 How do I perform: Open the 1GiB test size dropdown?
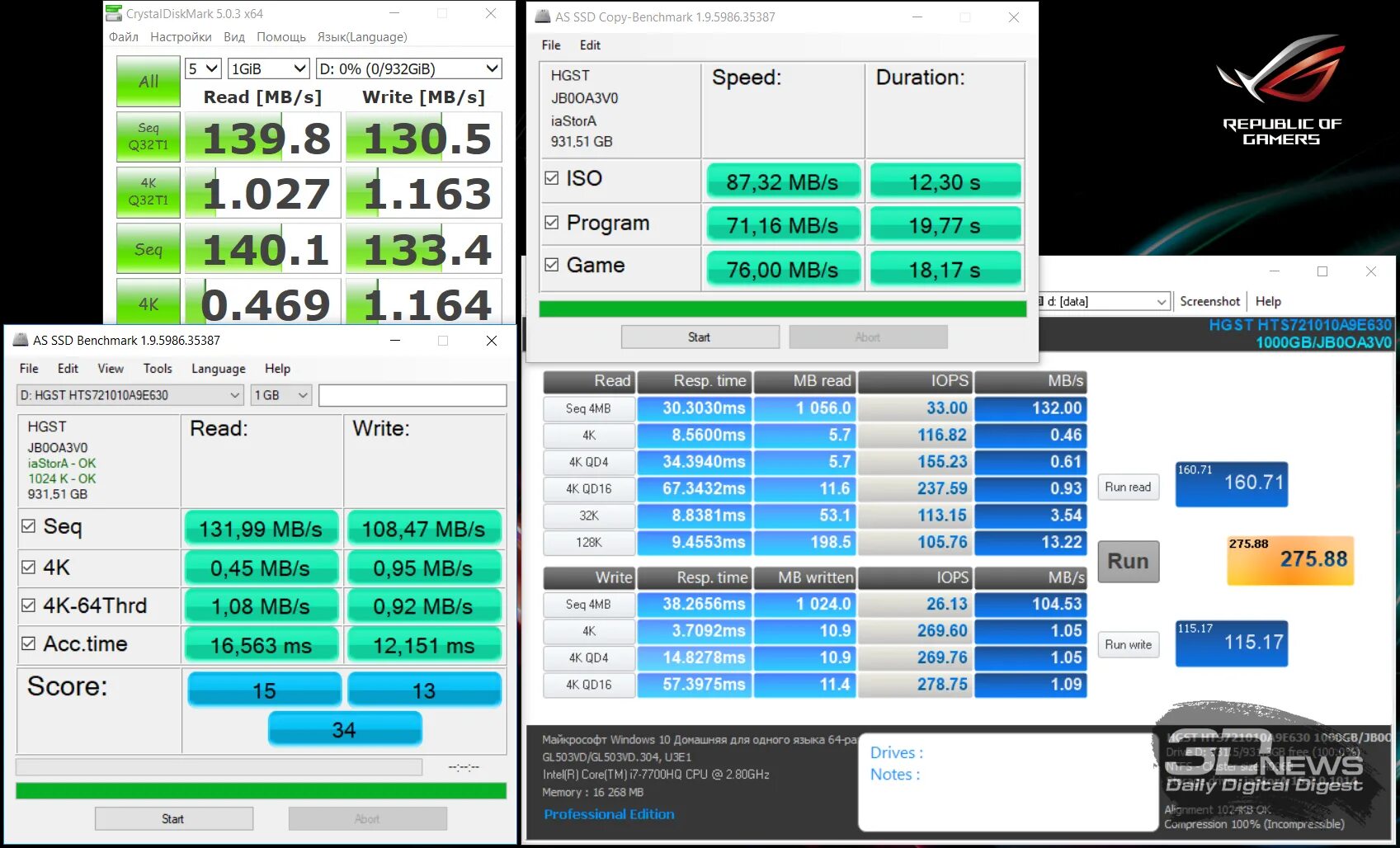pos(268,68)
